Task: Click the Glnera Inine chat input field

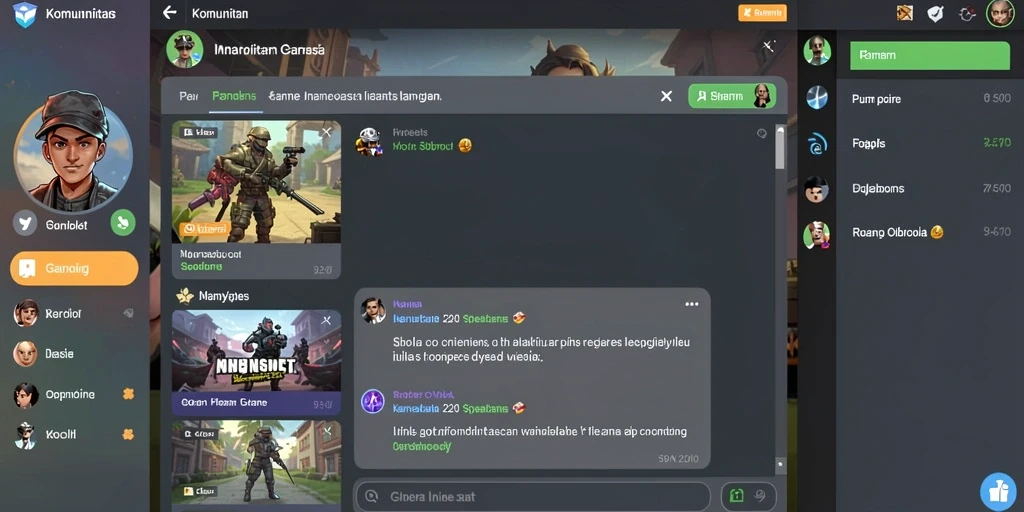Action: (532, 496)
